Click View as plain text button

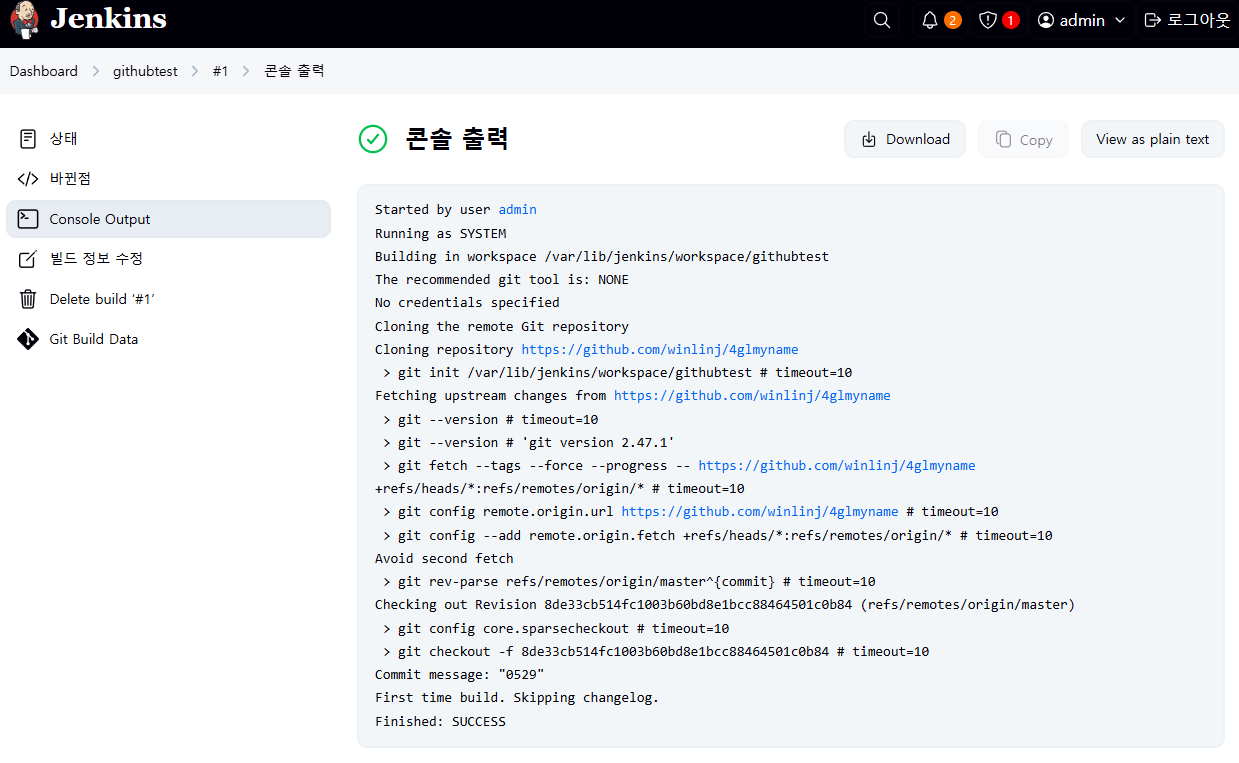(x=1153, y=139)
